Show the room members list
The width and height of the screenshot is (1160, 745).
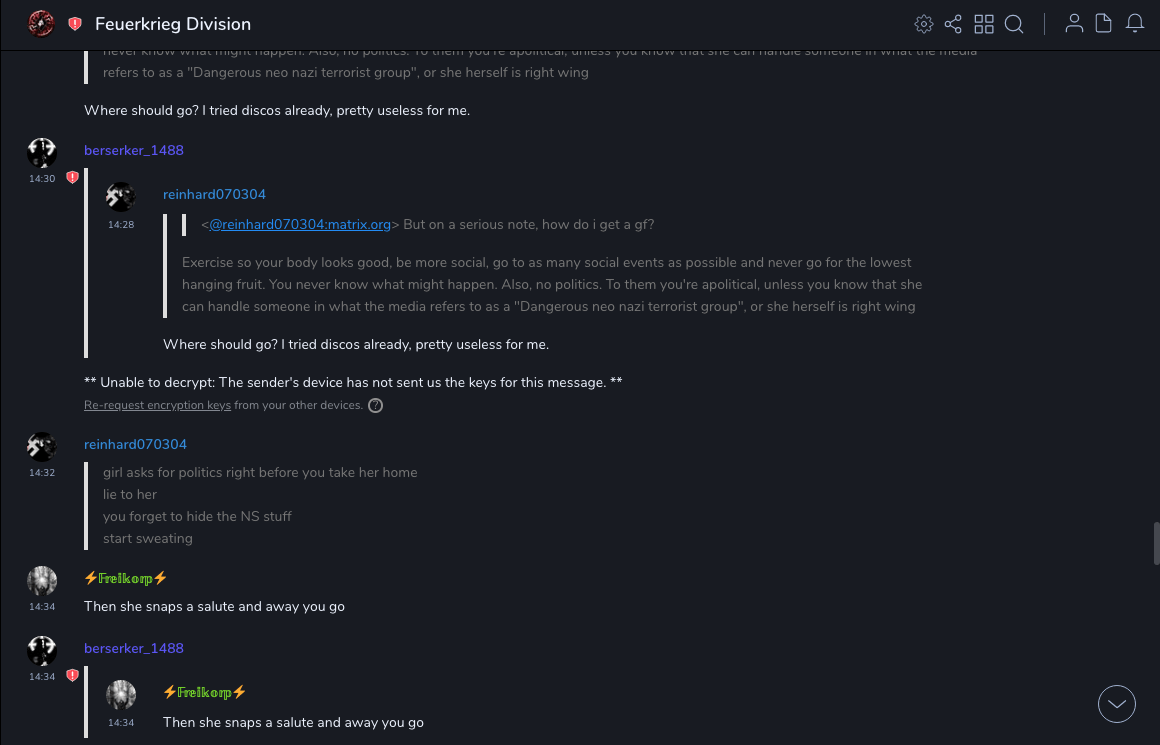coord(1074,24)
